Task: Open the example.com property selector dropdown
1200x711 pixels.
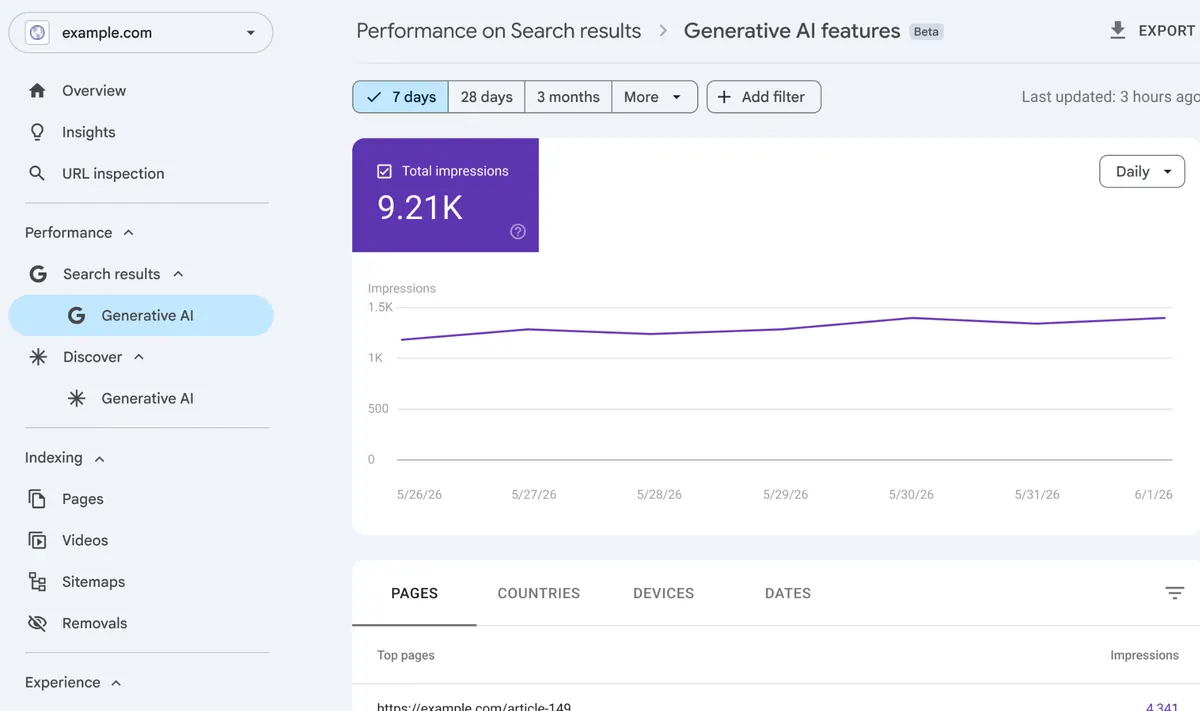Action: tap(141, 33)
